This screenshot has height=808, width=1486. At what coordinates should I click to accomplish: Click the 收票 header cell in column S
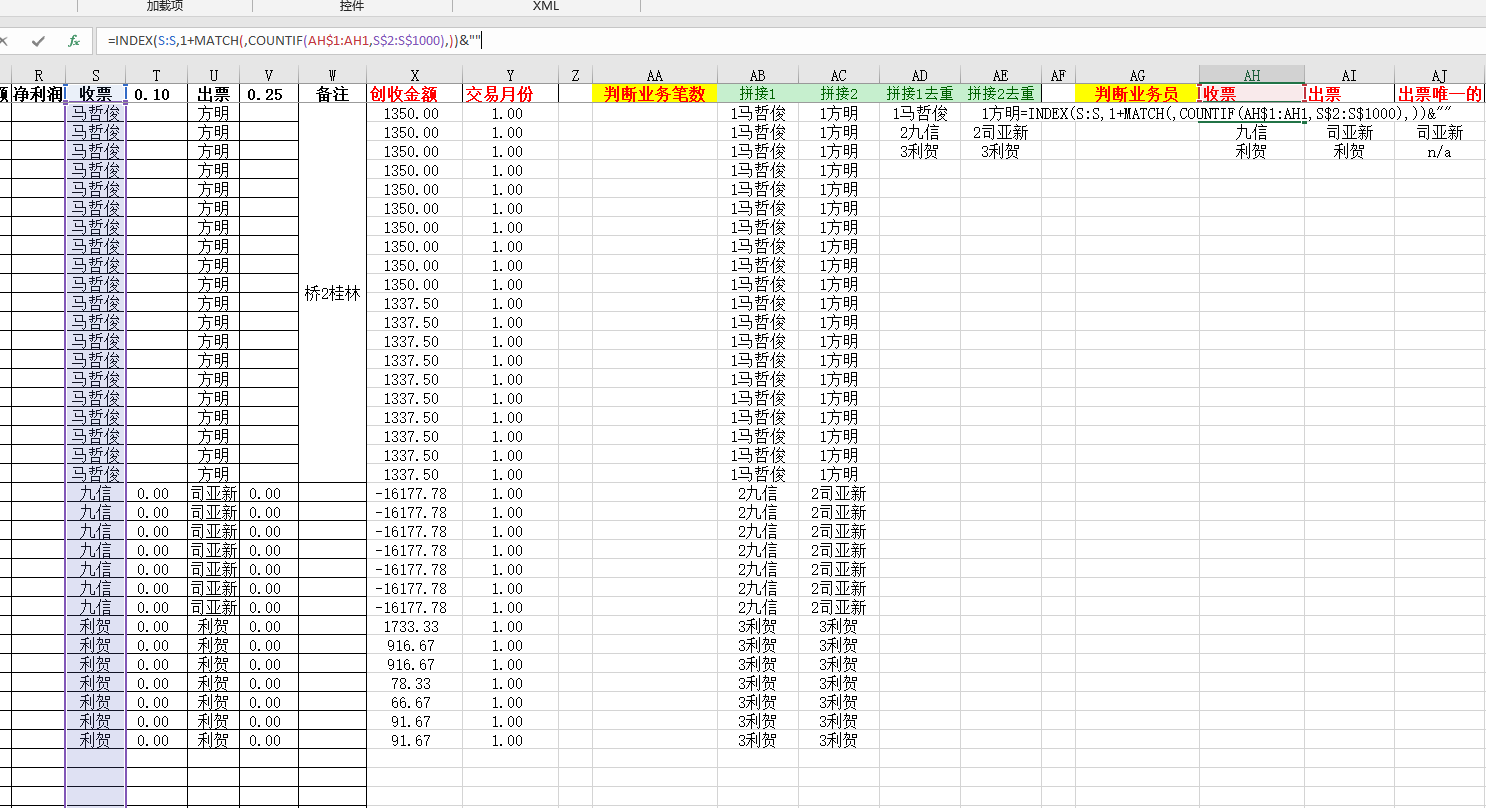95,94
